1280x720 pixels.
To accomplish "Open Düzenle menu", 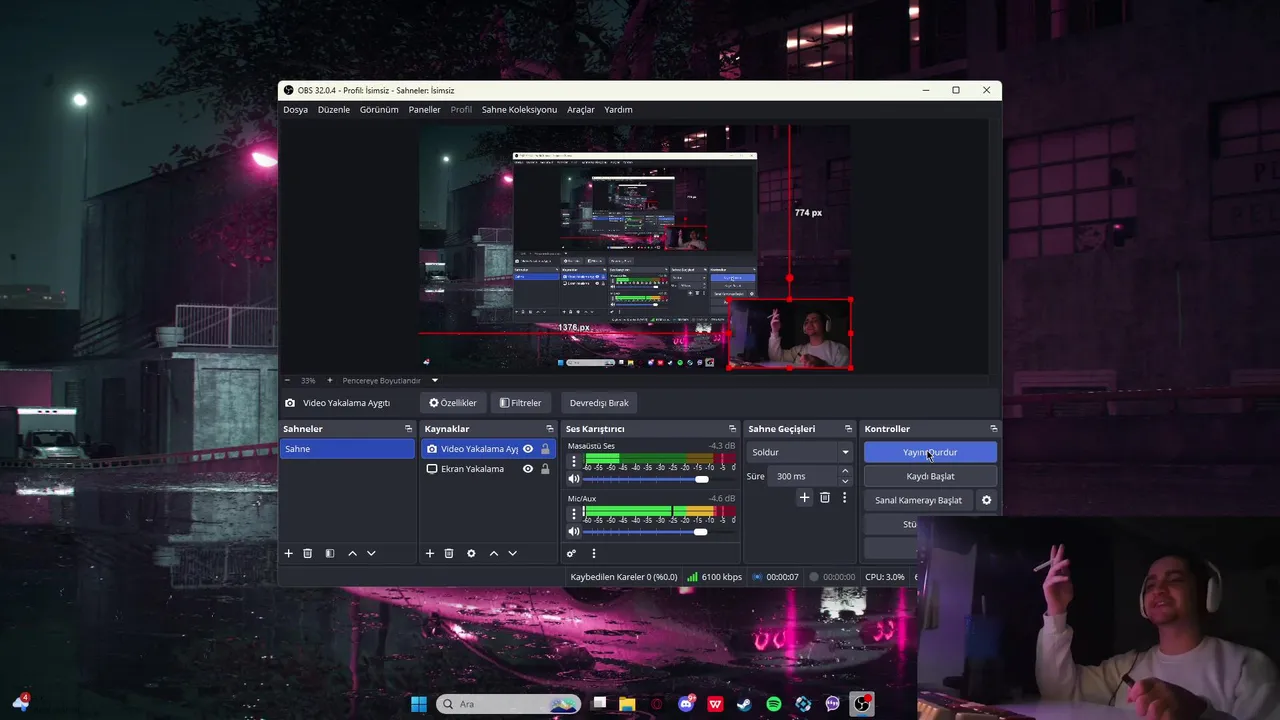I will tap(334, 110).
